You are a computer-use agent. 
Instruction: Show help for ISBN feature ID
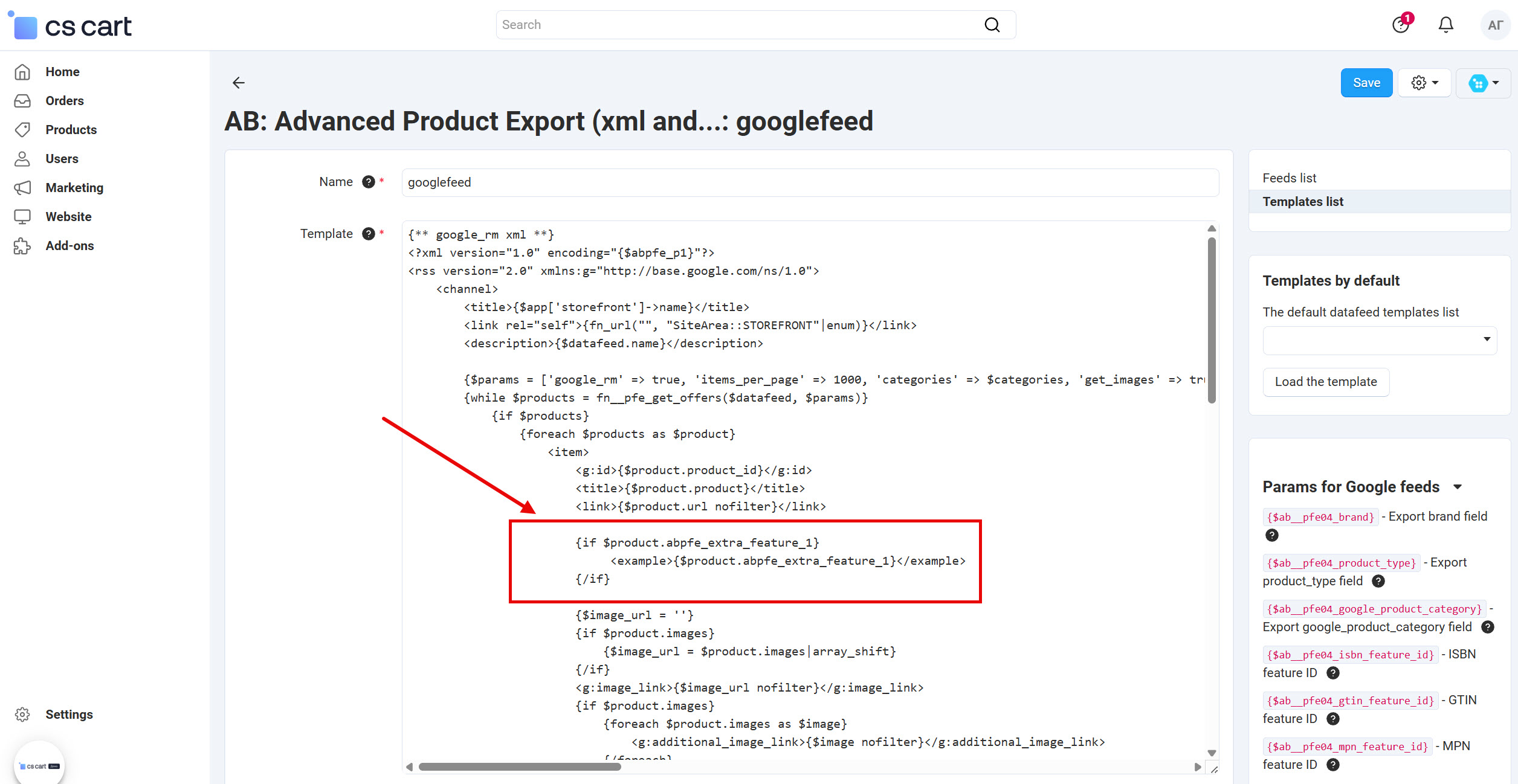coord(1333,673)
